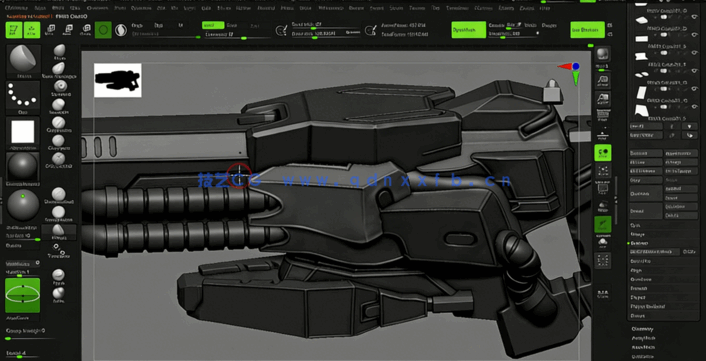Toggle the Rgb paint mode button
Viewport: 706px width, 361px height.
click(158, 26)
